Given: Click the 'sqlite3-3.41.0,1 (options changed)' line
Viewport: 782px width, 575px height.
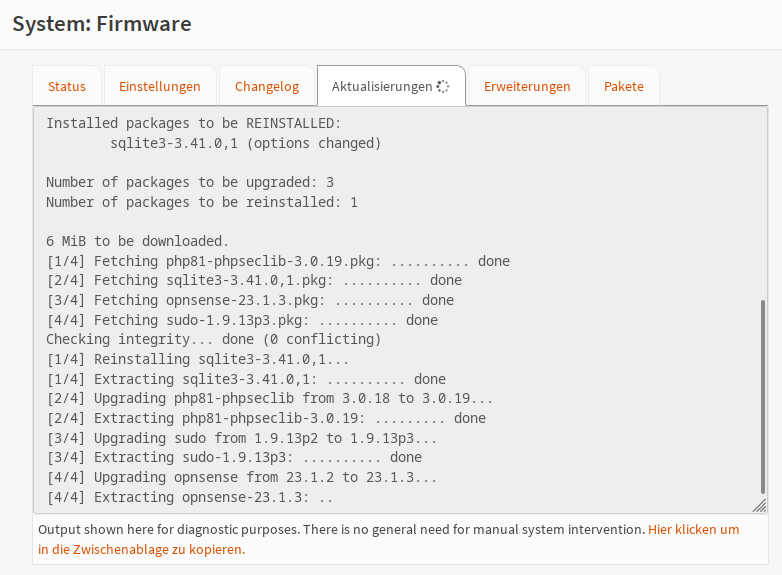Looking at the screenshot, I should tap(245, 143).
